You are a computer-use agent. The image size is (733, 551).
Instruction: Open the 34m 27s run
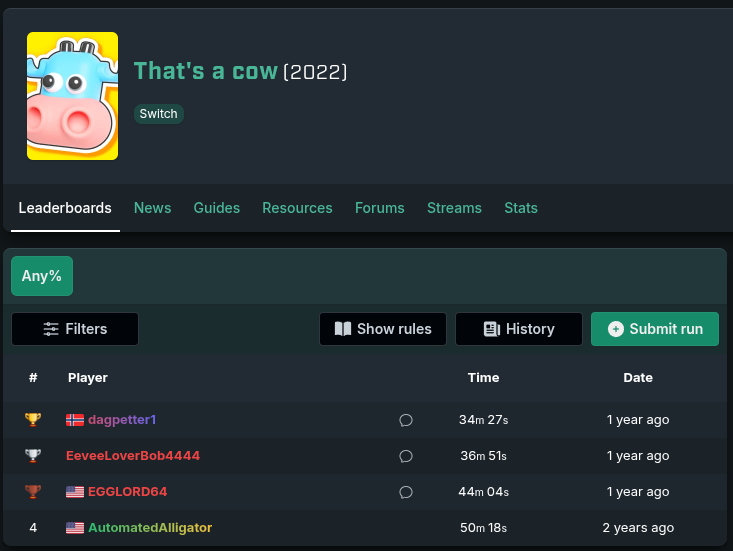(x=483, y=420)
